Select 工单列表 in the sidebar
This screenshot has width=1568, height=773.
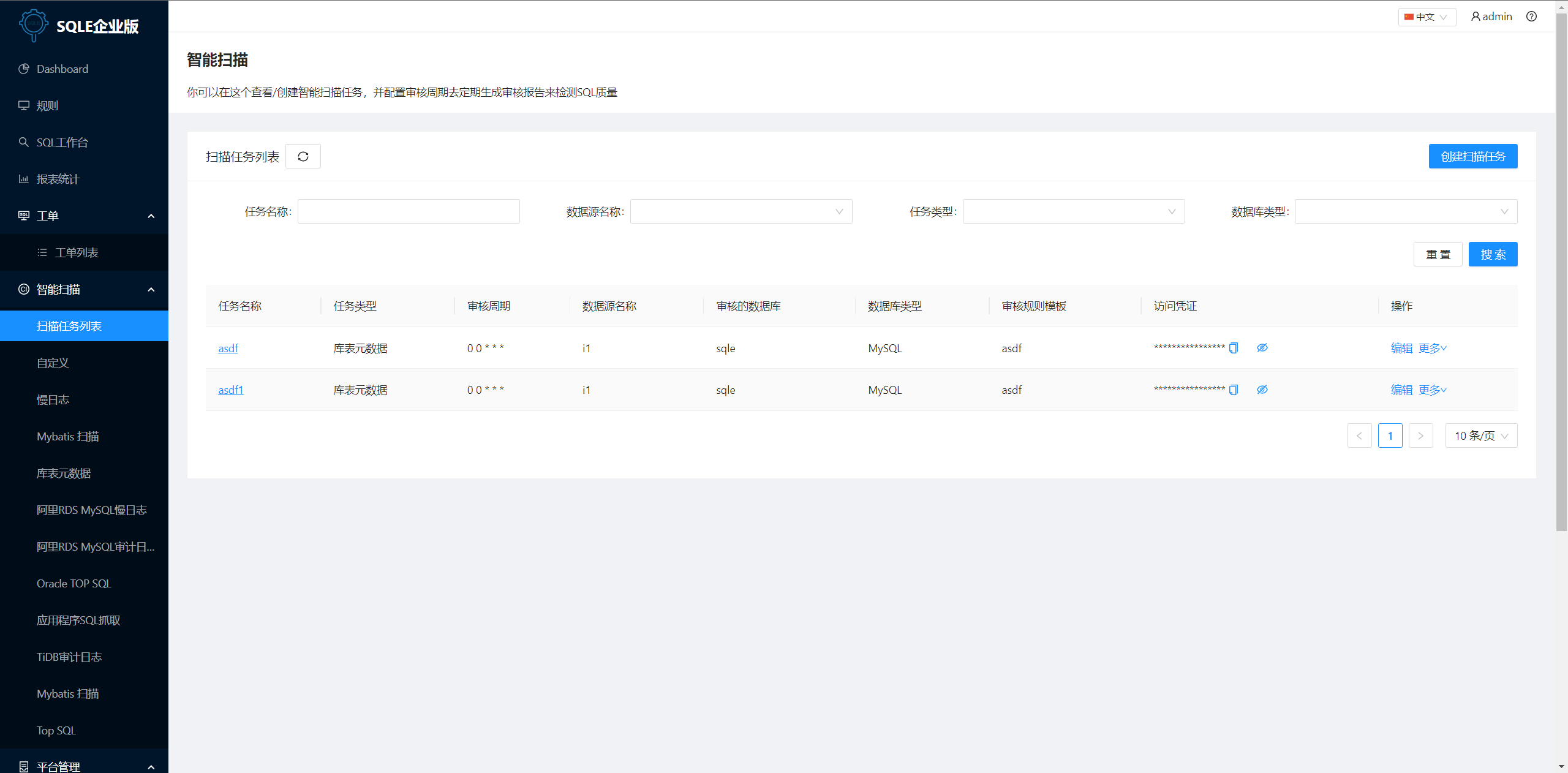point(85,252)
